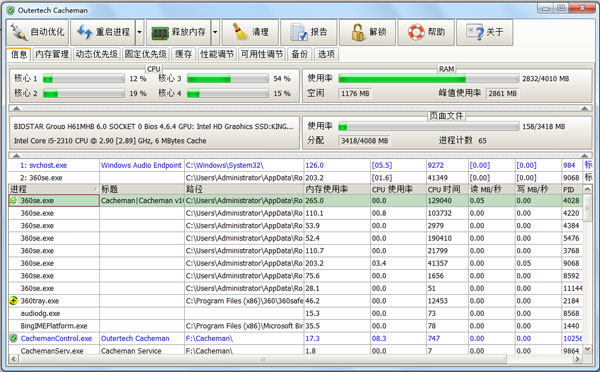Viewport: 600px width, 372px height.
Task: Click the 释放内存 free memory button
Action: coord(179,33)
